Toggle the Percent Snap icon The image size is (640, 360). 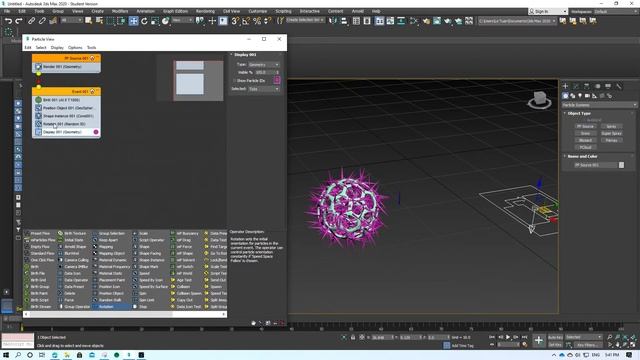[x=257, y=20]
